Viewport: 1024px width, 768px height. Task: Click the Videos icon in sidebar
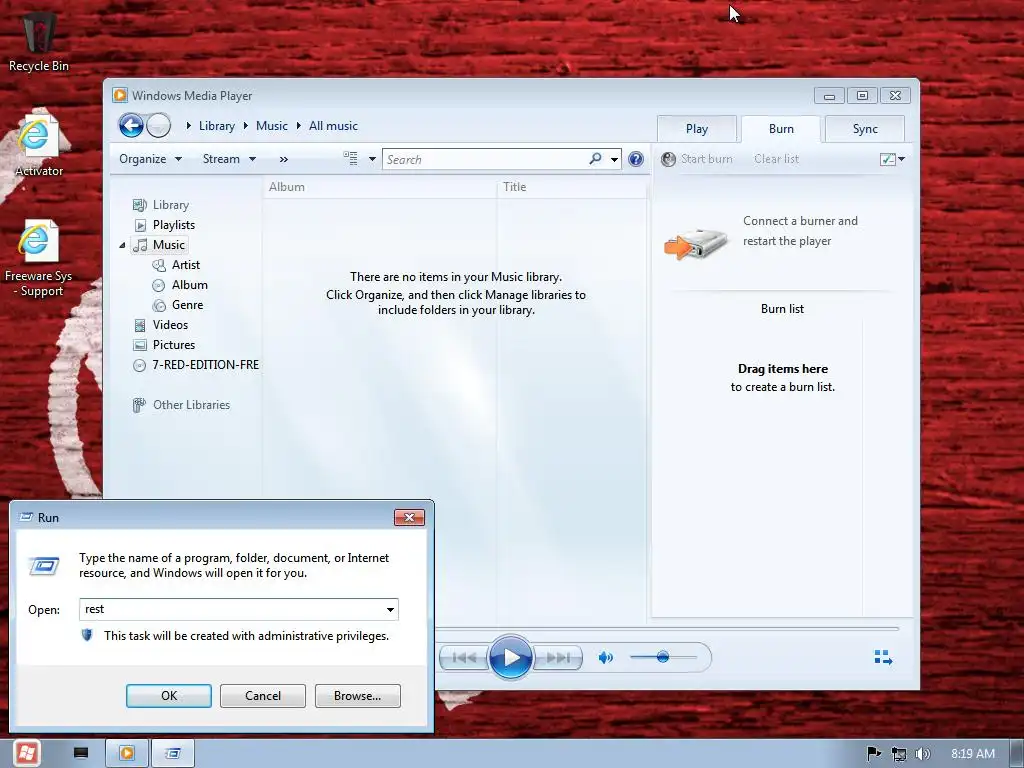coord(140,325)
